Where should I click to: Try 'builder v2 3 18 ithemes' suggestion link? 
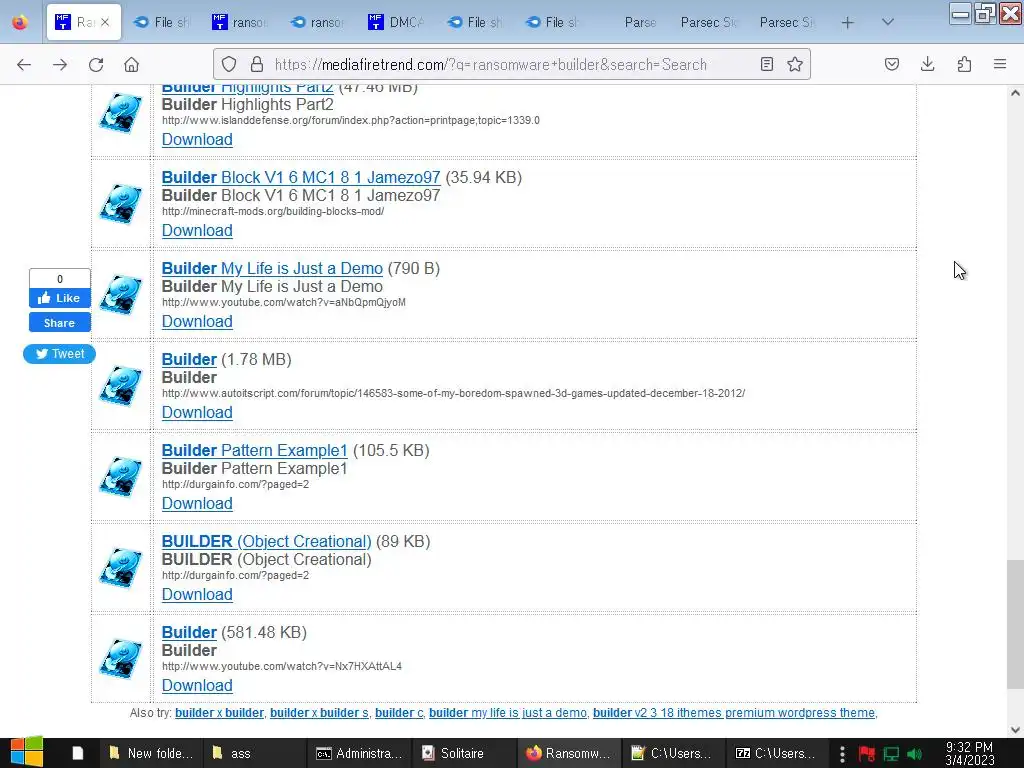pos(734,713)
